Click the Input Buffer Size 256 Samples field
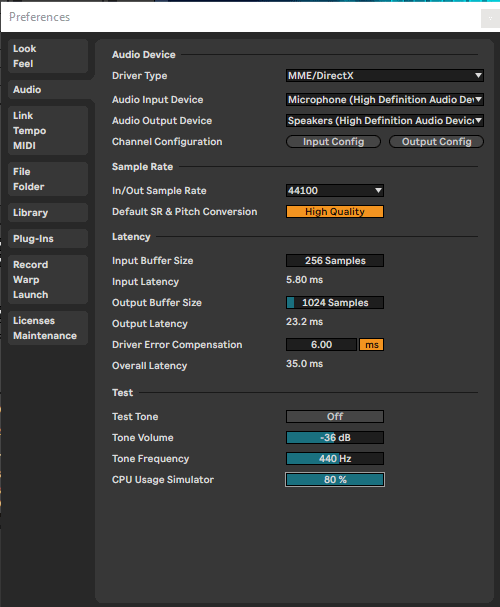The width and height of the screenshot is (500, 607). [x=335, y=261]
